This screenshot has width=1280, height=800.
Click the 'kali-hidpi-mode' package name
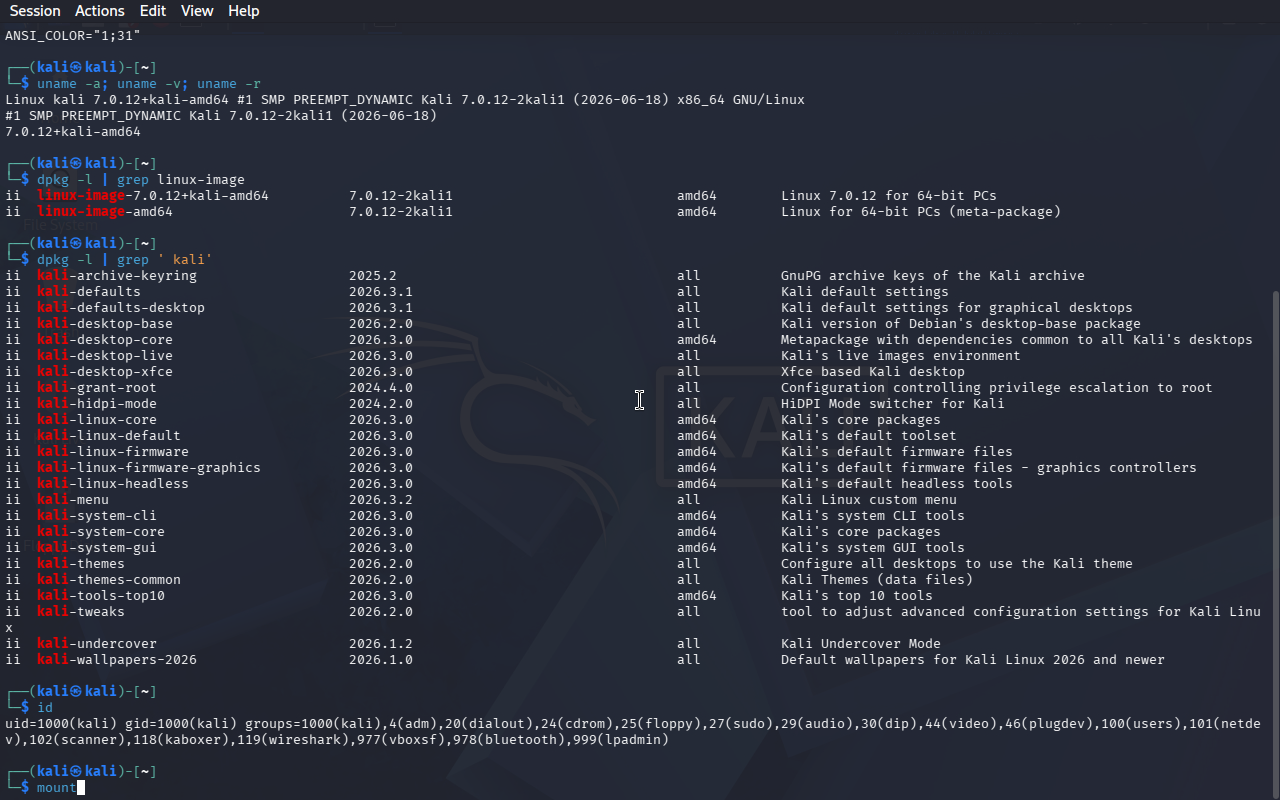click(x=97, y=404)
